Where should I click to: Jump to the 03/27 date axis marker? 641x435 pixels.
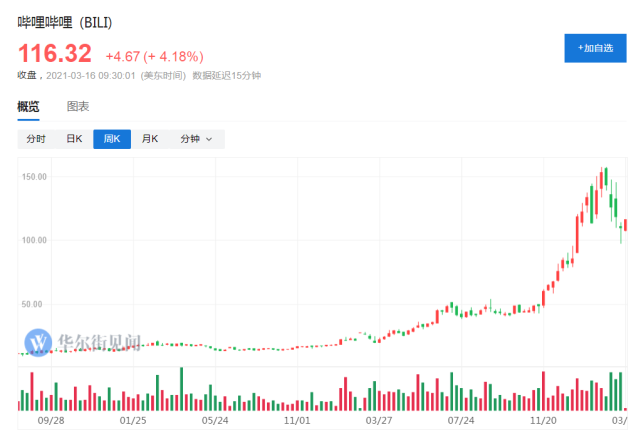click(x=379, y=421)
